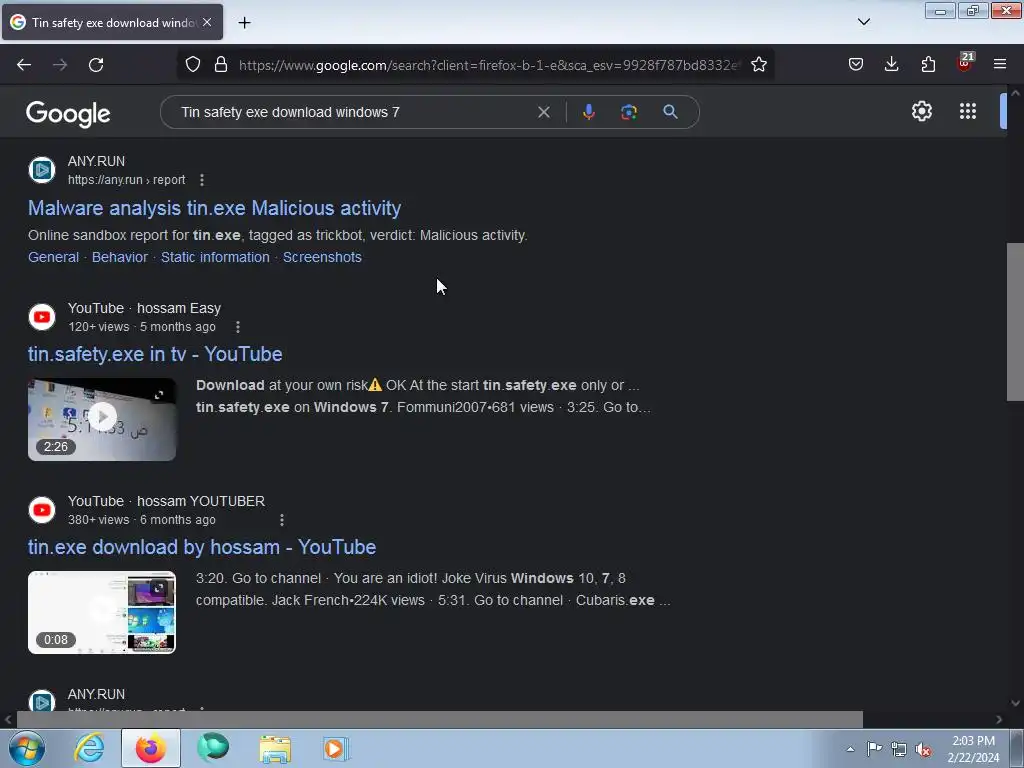This screenshot has width=1024, height=768.
Task: Open the extensions puzzle icon
Action: point(928,64)
